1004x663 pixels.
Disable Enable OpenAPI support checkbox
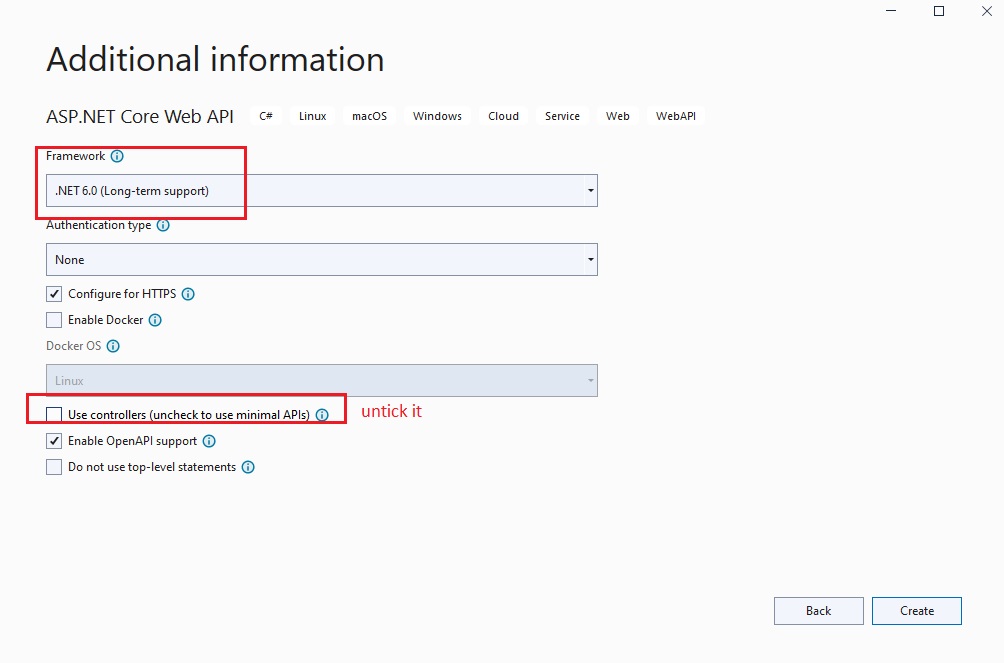[x=54, y=441]
